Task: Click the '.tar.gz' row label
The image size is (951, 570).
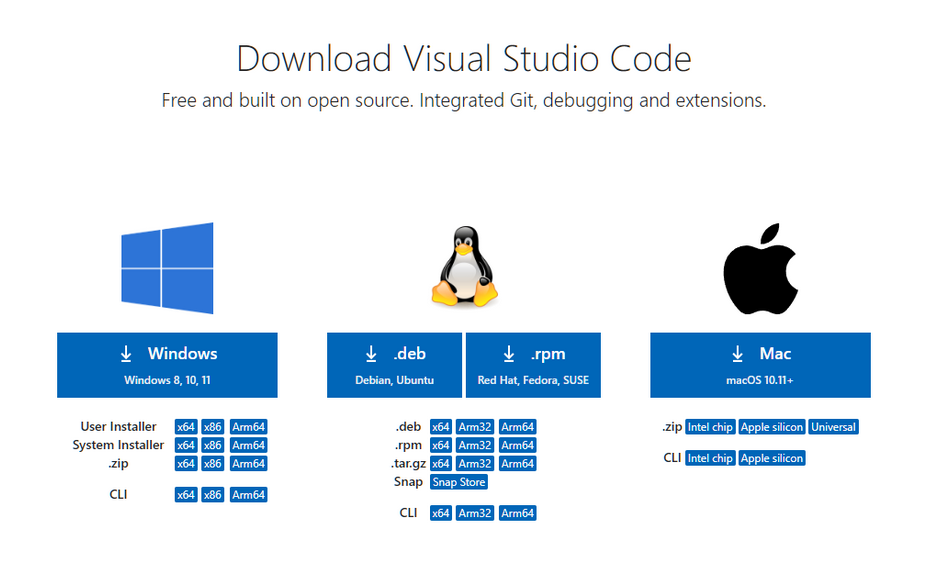Action: pyautogui.click(x=408, y=463)
